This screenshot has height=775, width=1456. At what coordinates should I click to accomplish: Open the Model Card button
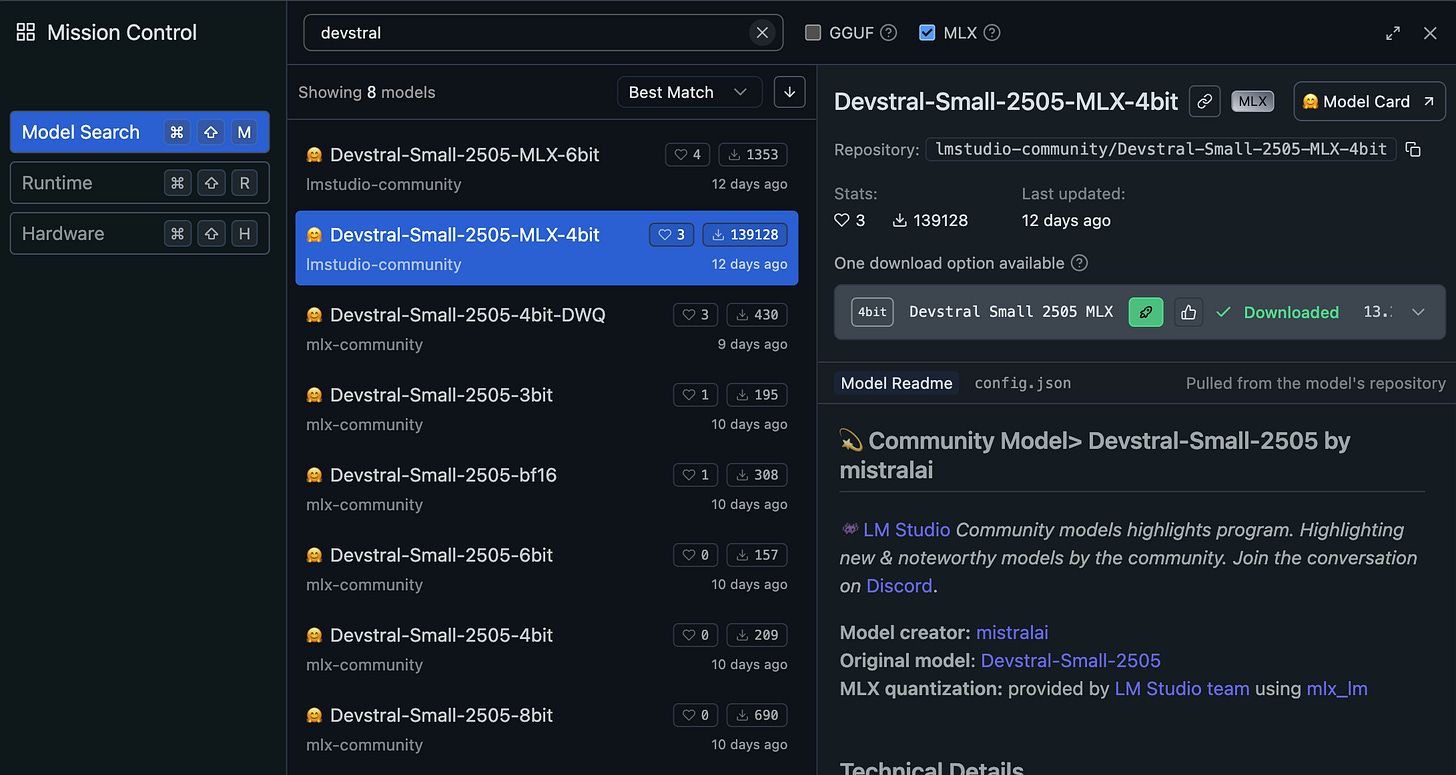[x=1370, y=101]
